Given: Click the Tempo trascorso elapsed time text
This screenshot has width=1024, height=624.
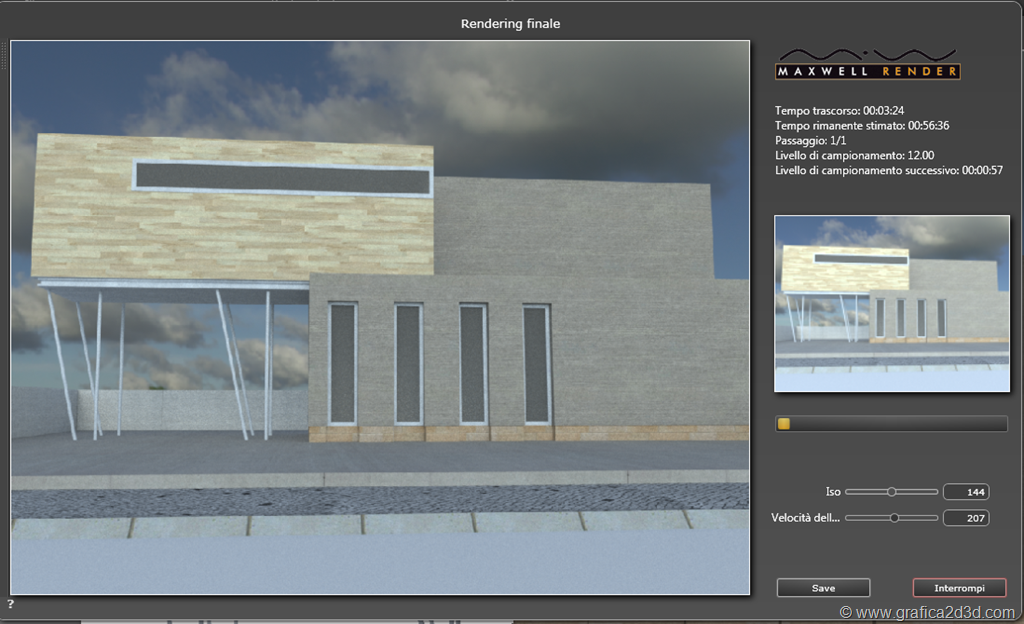Looking at the screenshot, I should [x=840, y=110].
